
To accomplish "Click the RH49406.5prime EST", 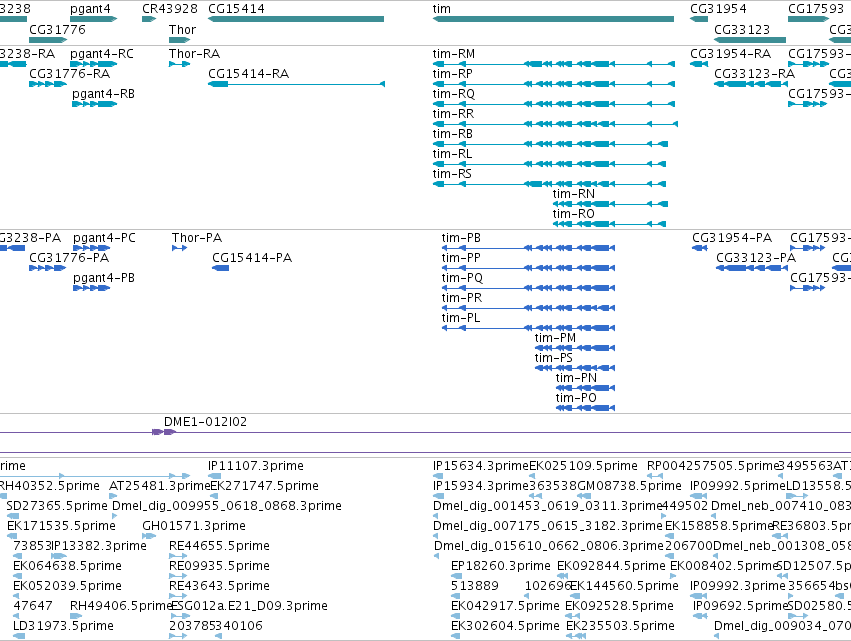I will [x=76, y=617].
